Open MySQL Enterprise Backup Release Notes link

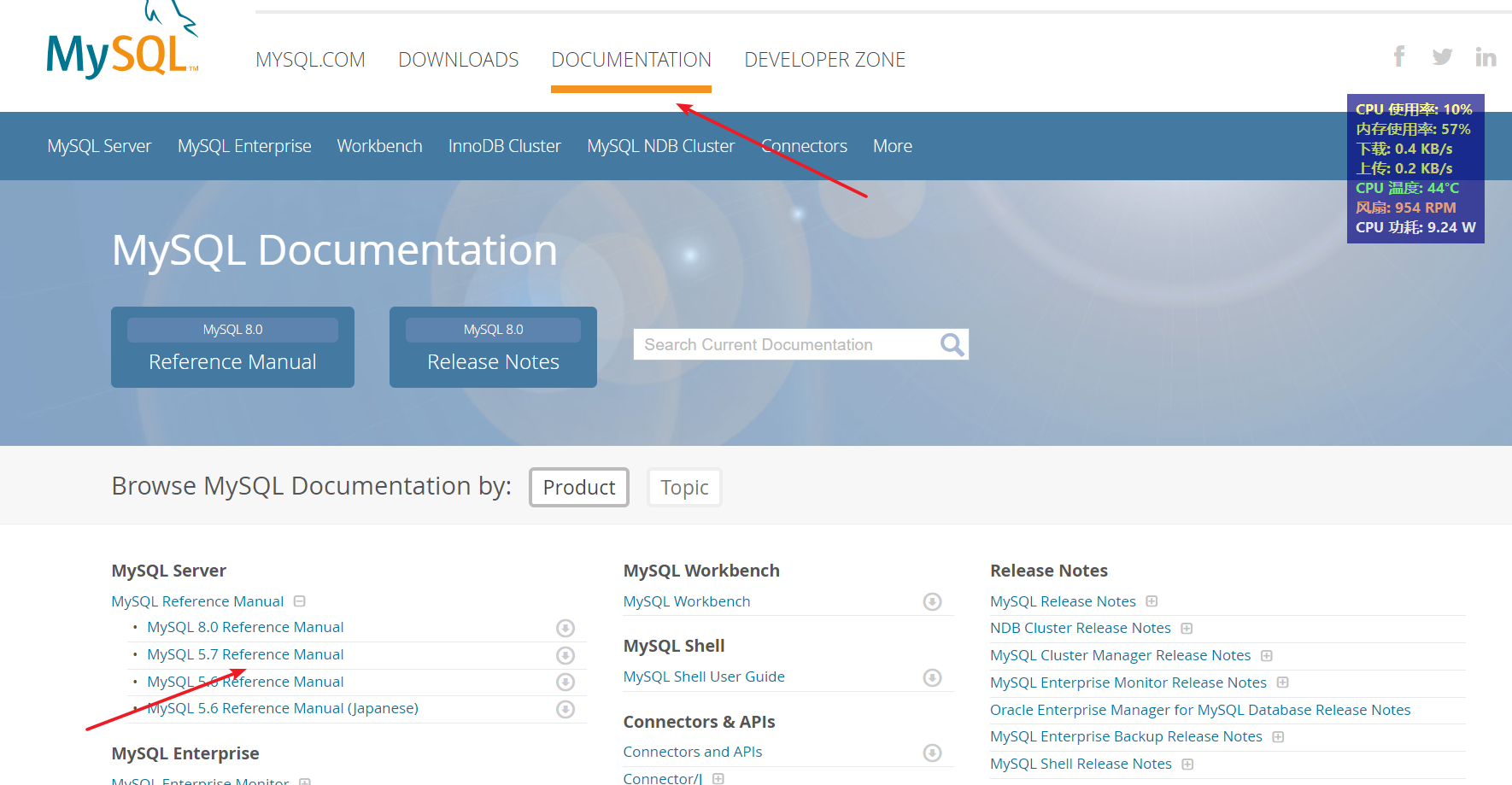tap(1126, 736)
